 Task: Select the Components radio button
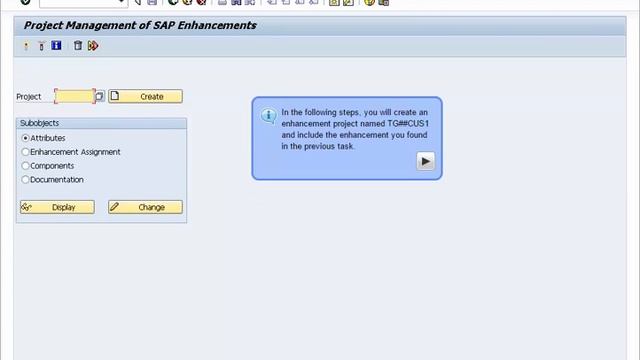25,166
